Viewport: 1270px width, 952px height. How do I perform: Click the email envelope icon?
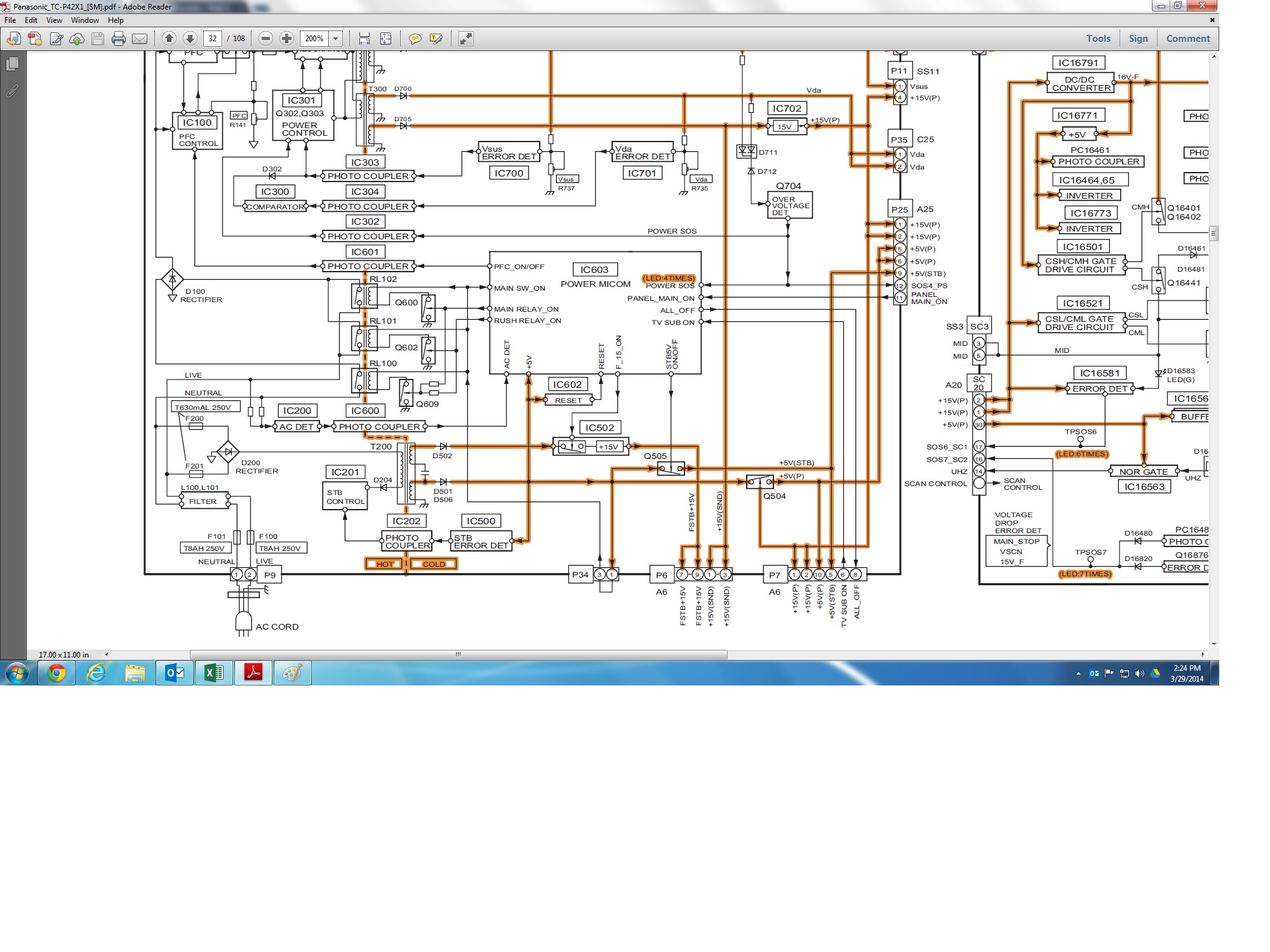click(140, 39)
